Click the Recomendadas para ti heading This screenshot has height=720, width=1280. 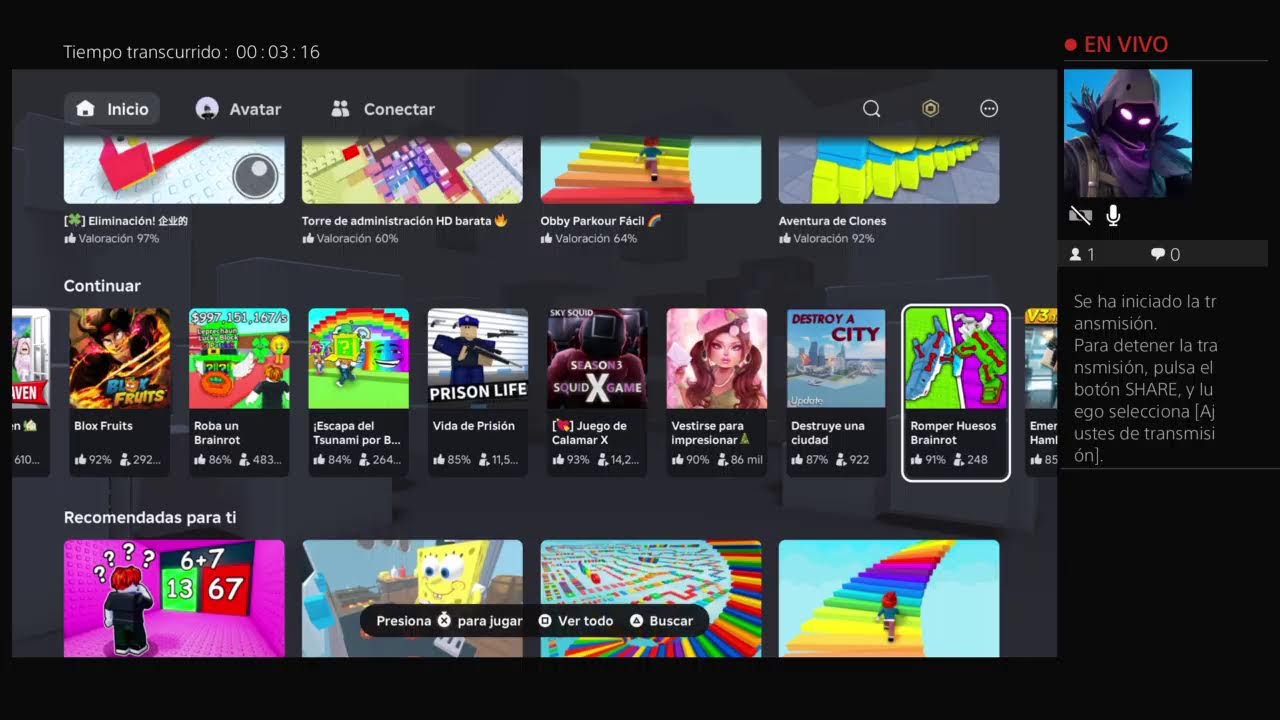(x=150, y=518)
